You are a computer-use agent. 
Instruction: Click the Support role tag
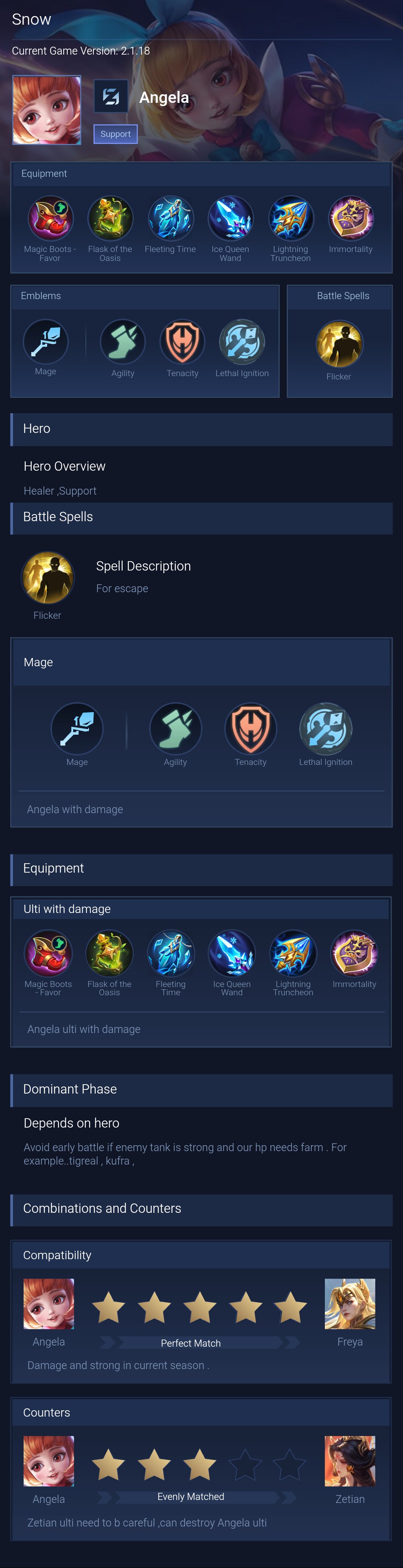coord(116,134)
